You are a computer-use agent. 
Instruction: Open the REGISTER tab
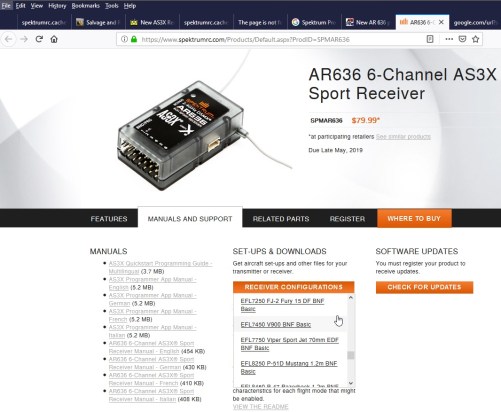click(x=347, y=219)
